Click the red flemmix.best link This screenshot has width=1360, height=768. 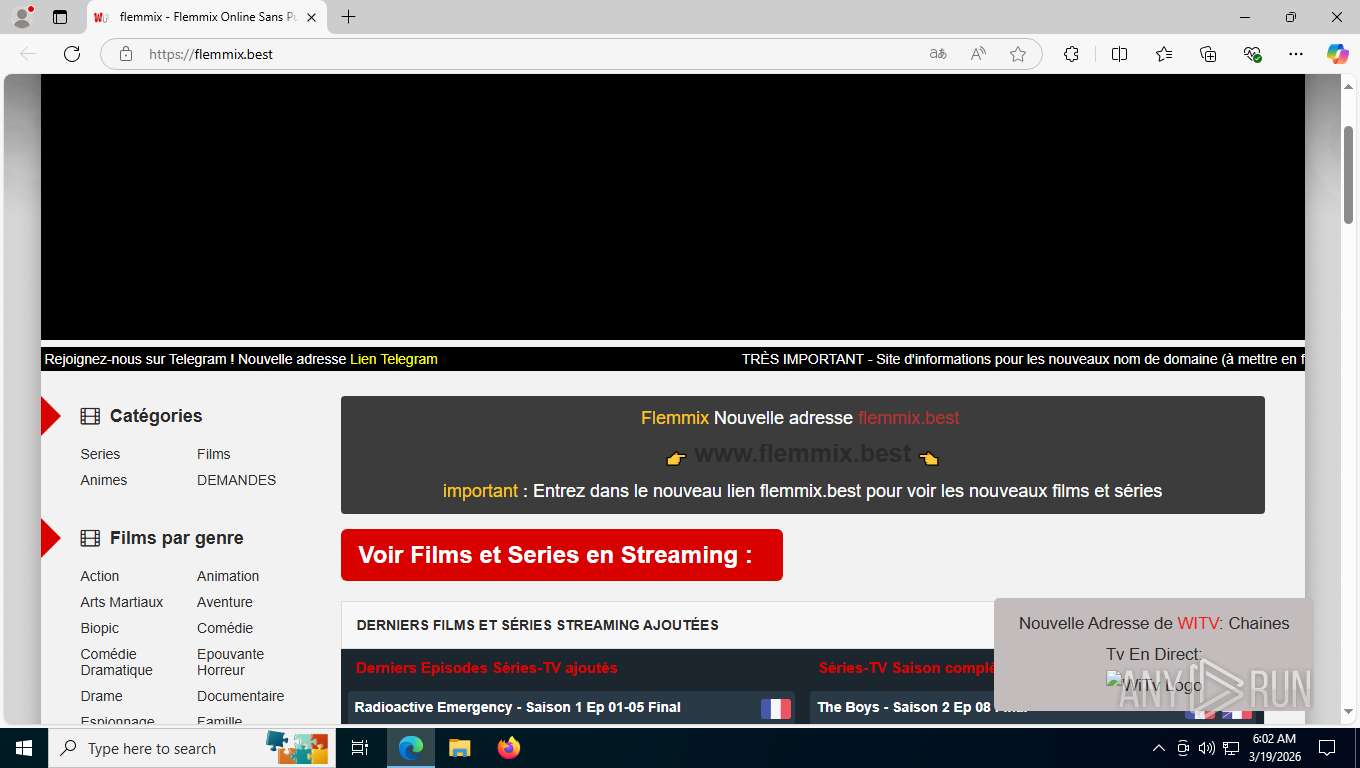(x=908, y=418)
